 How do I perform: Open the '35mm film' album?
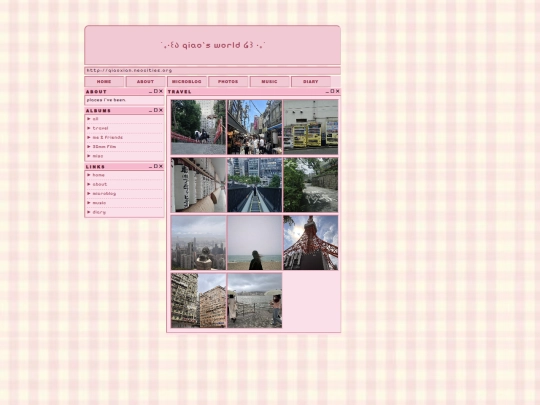pyautogui.click(x=104, y=147)
